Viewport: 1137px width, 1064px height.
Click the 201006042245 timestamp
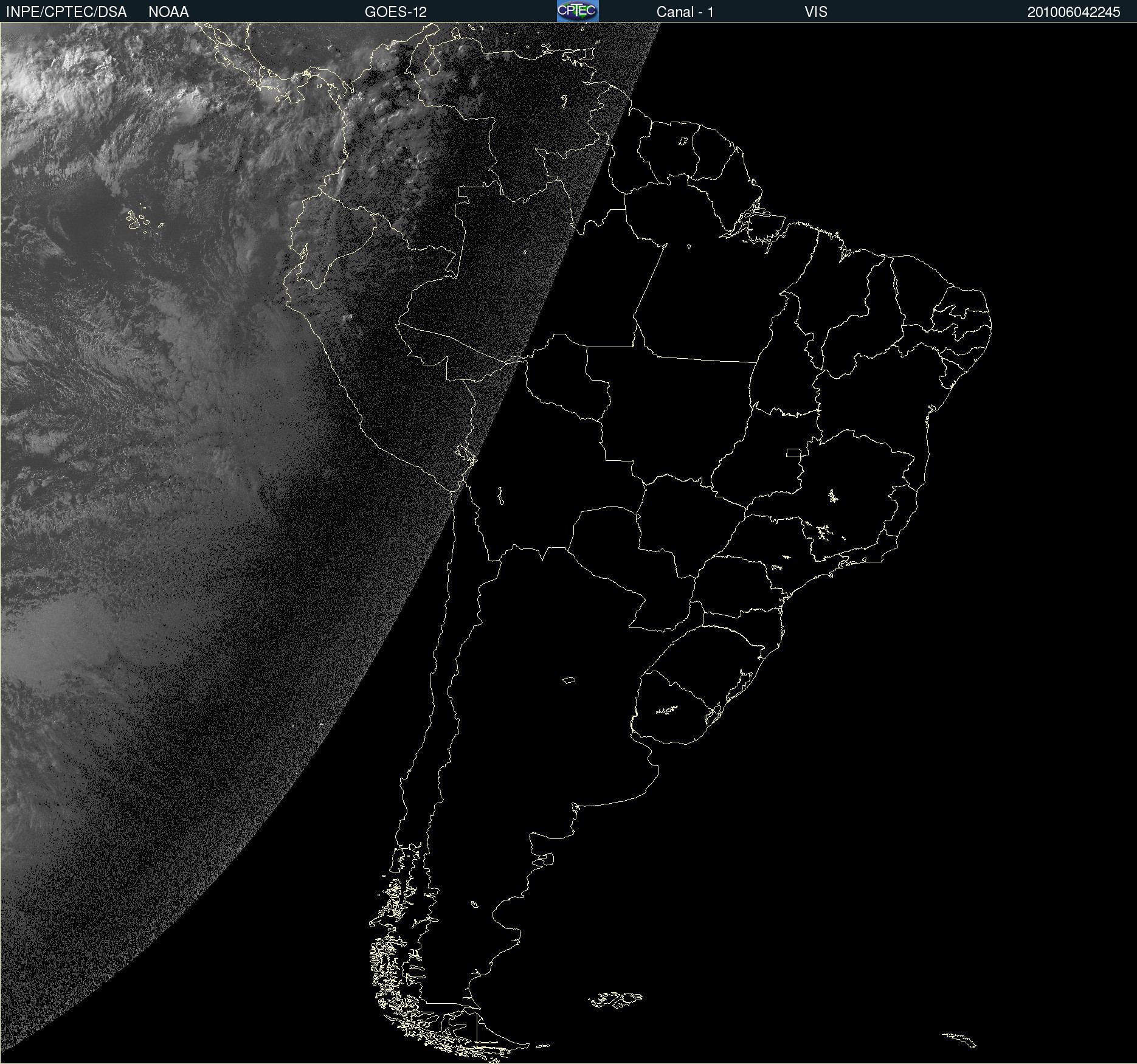[x=1074, y=12]
